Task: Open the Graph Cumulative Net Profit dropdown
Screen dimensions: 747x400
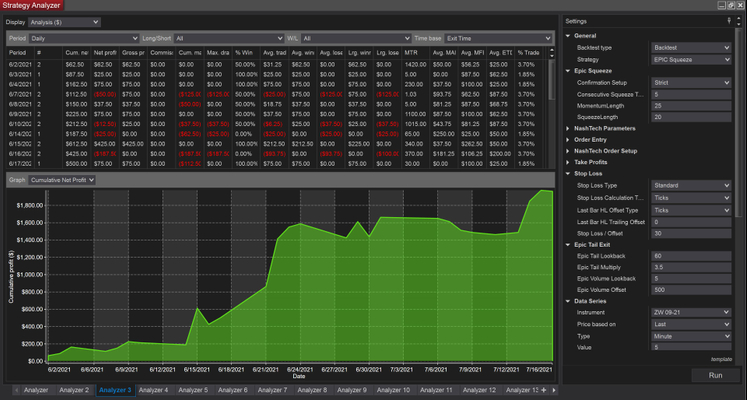Action: coord(61,180)
